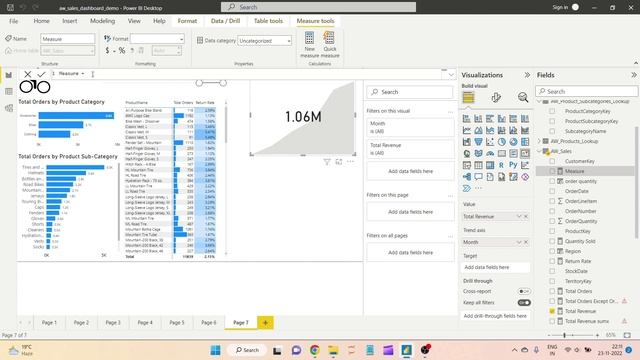
Task: Check the OrderQuantity field
Action: pyautogui.click(x=552, y=221)
